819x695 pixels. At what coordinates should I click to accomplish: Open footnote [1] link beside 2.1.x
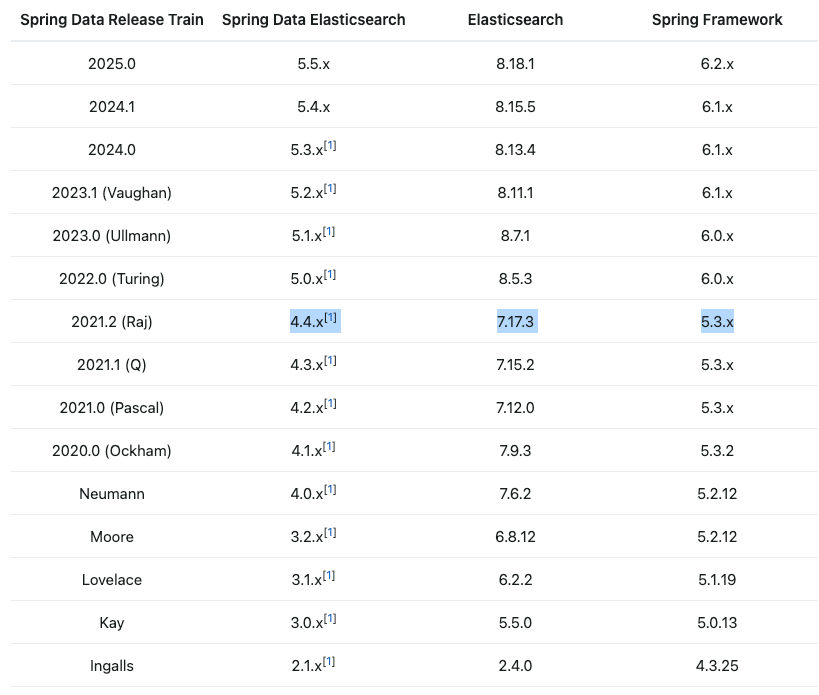pos(329,662)
